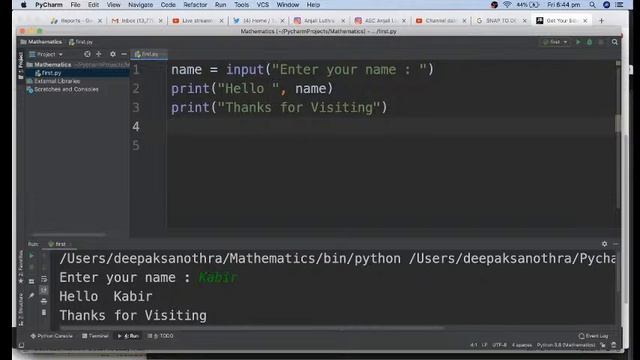640x360 pixels.
Task: Select the first.py editor tab
Action: [x=149, y=54]
